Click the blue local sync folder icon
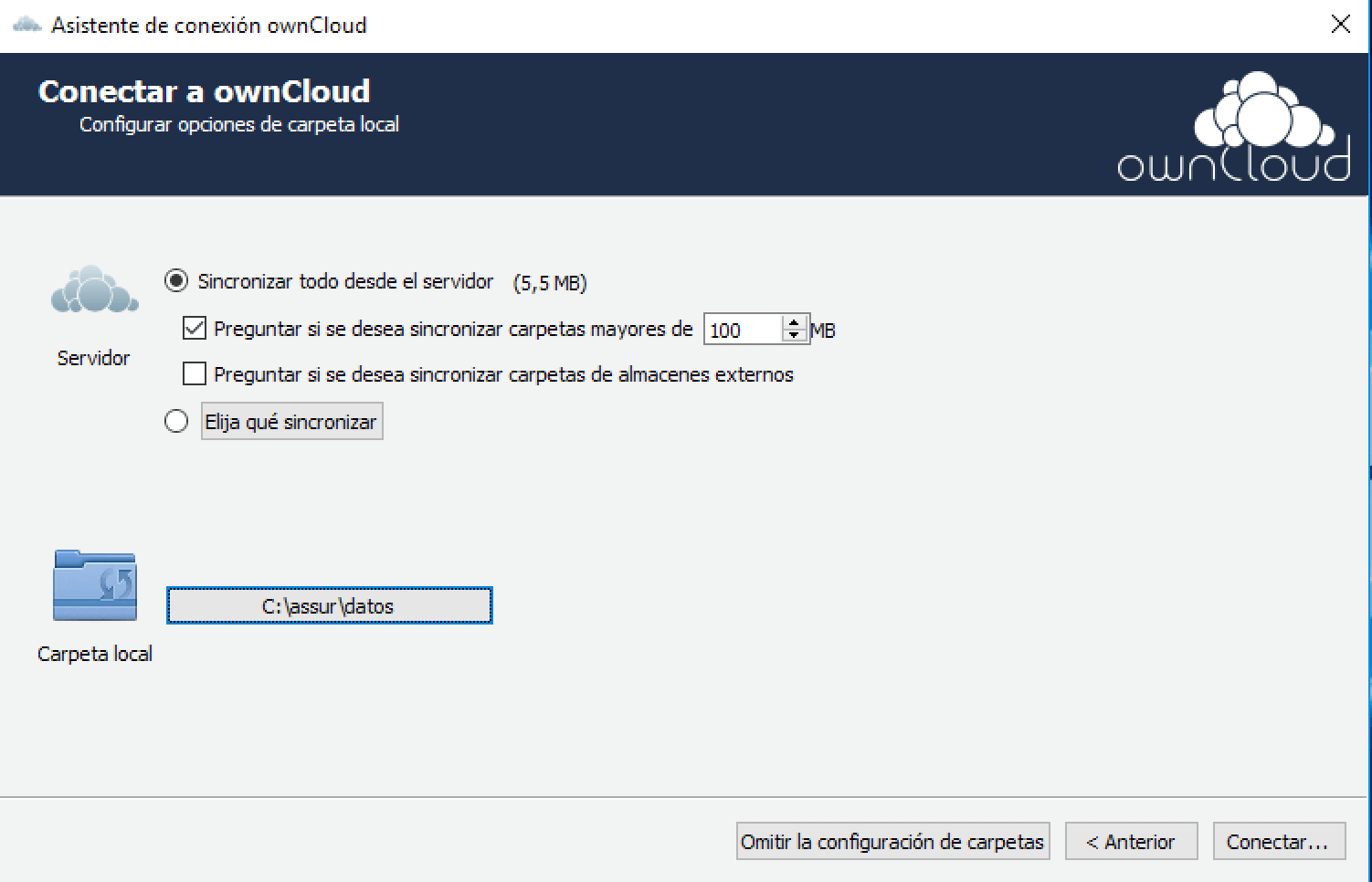The image size is (1372, 882). click(95, 586)
